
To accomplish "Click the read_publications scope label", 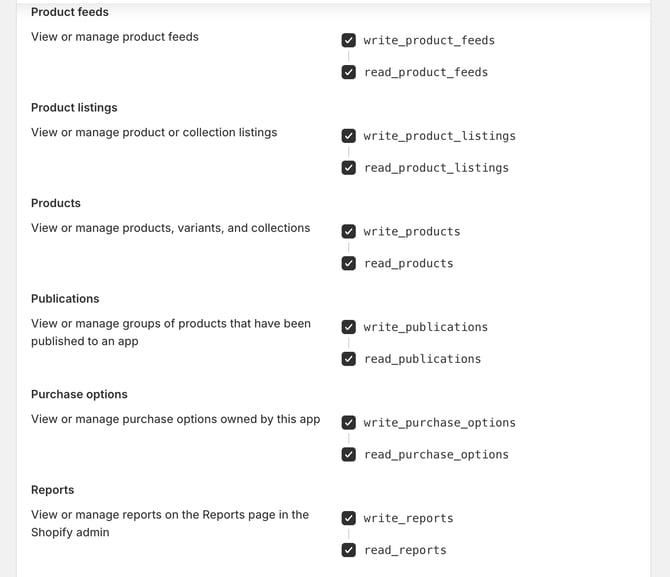I will pos(422,359).
